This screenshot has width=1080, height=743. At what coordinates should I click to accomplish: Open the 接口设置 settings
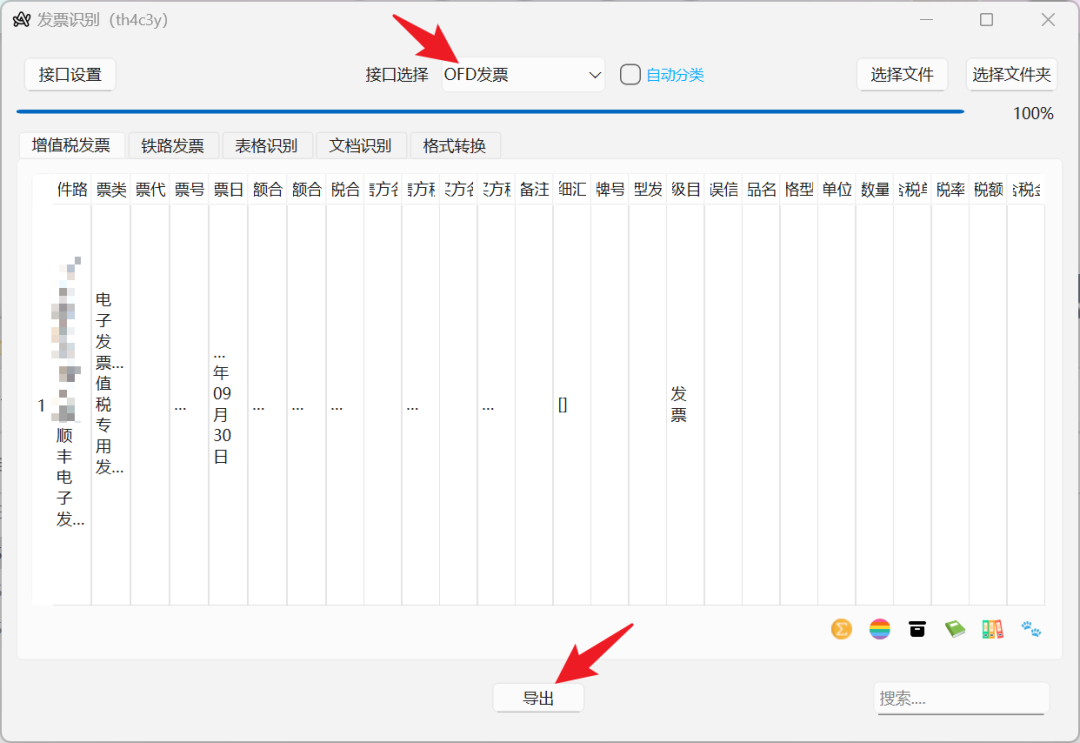pos(69,74)
